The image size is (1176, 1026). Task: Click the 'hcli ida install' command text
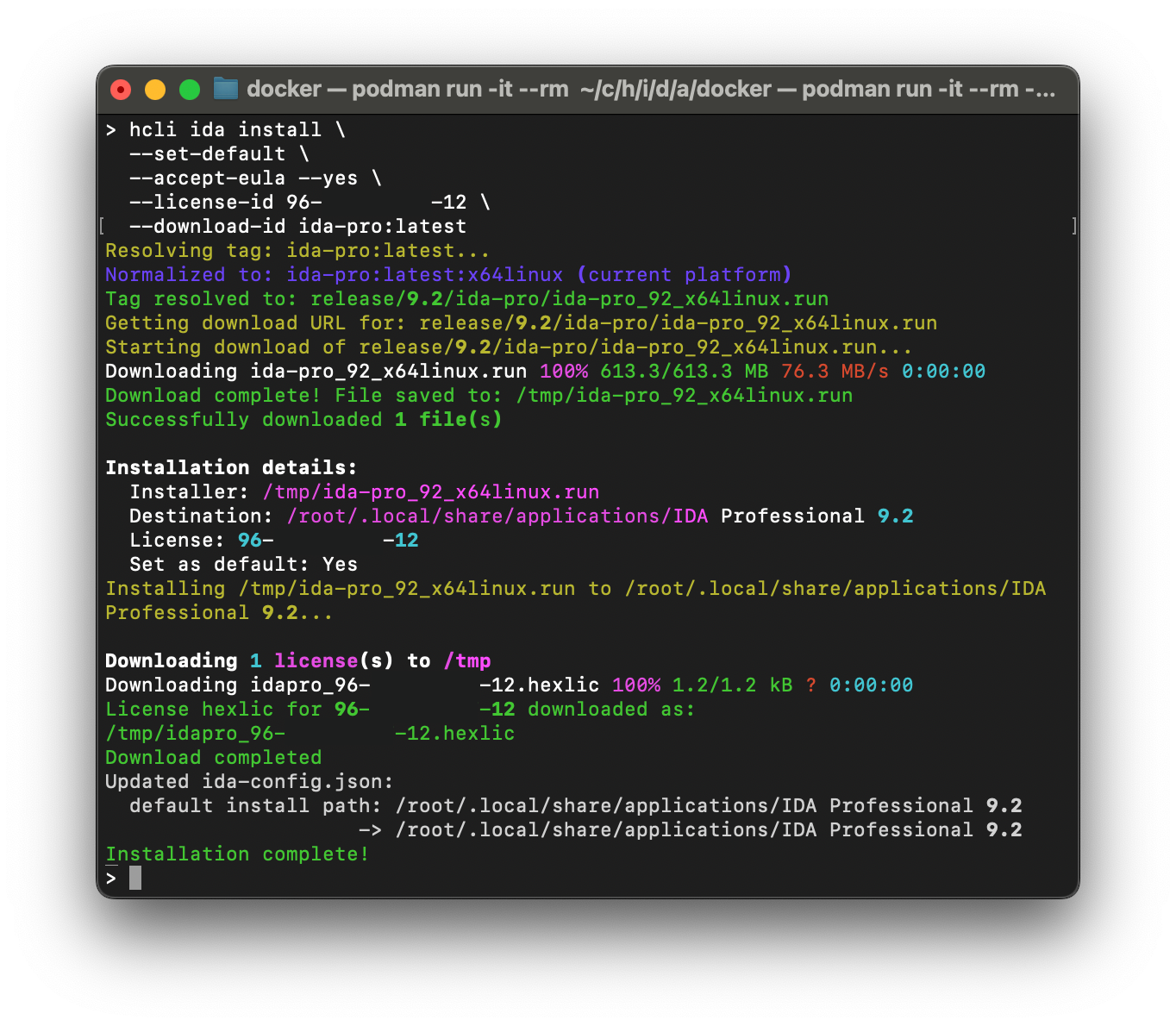[x=225, y=129]
